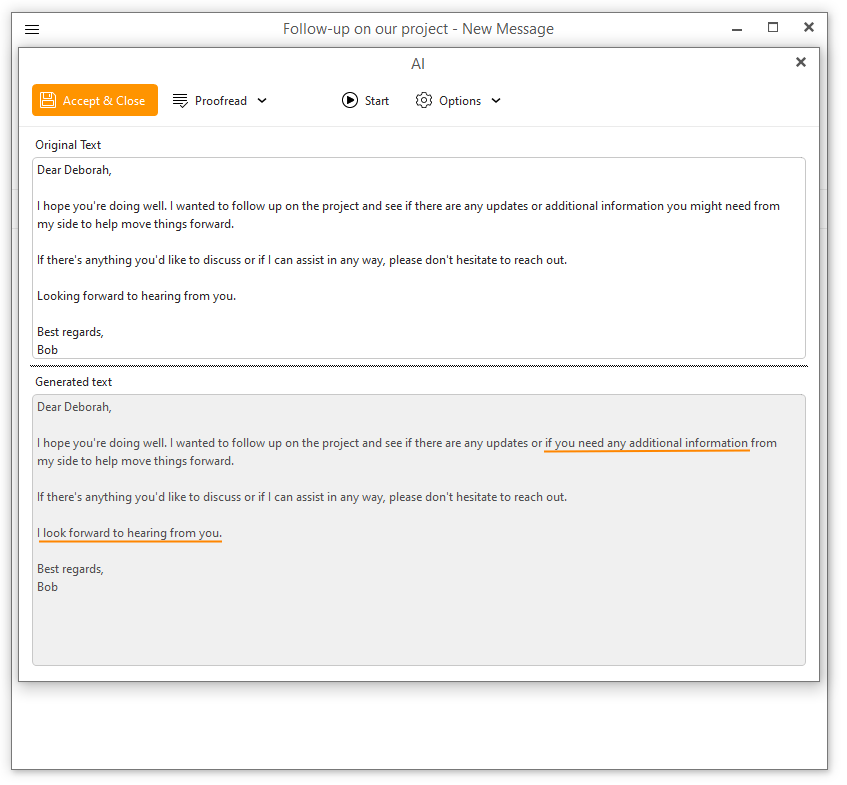847x785 pixels.
Task: Click the Options gear icon
Action: coord(424,100)
